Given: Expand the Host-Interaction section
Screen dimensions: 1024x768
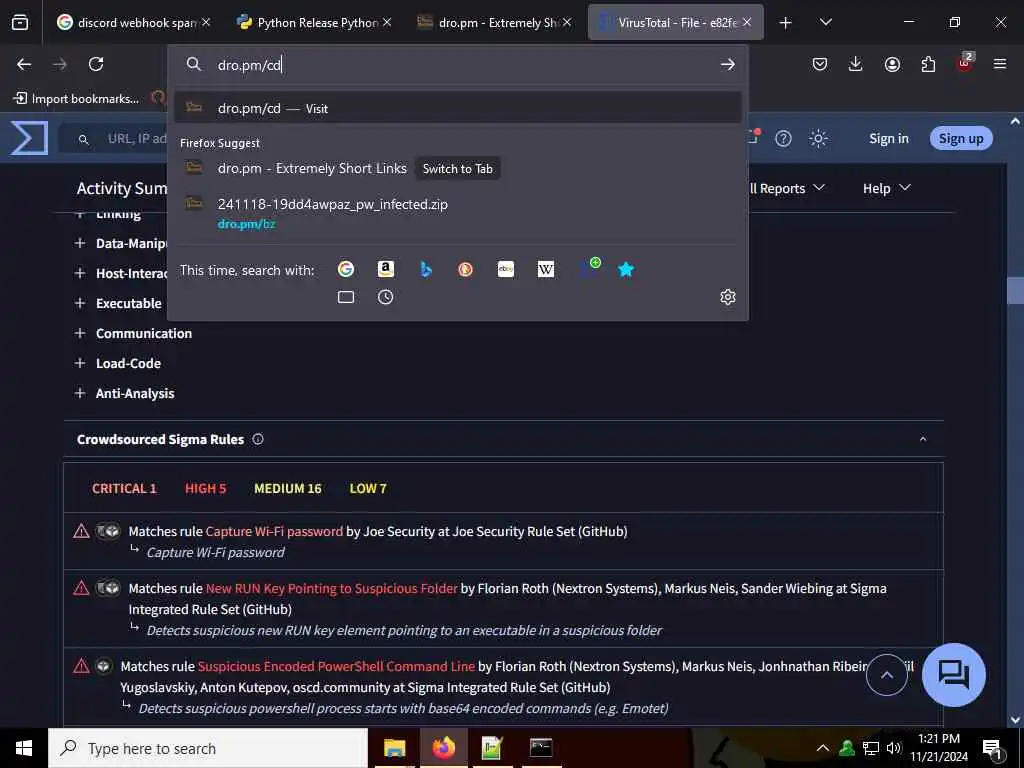Looking at the screenshot, I should [x=80, y=273].
